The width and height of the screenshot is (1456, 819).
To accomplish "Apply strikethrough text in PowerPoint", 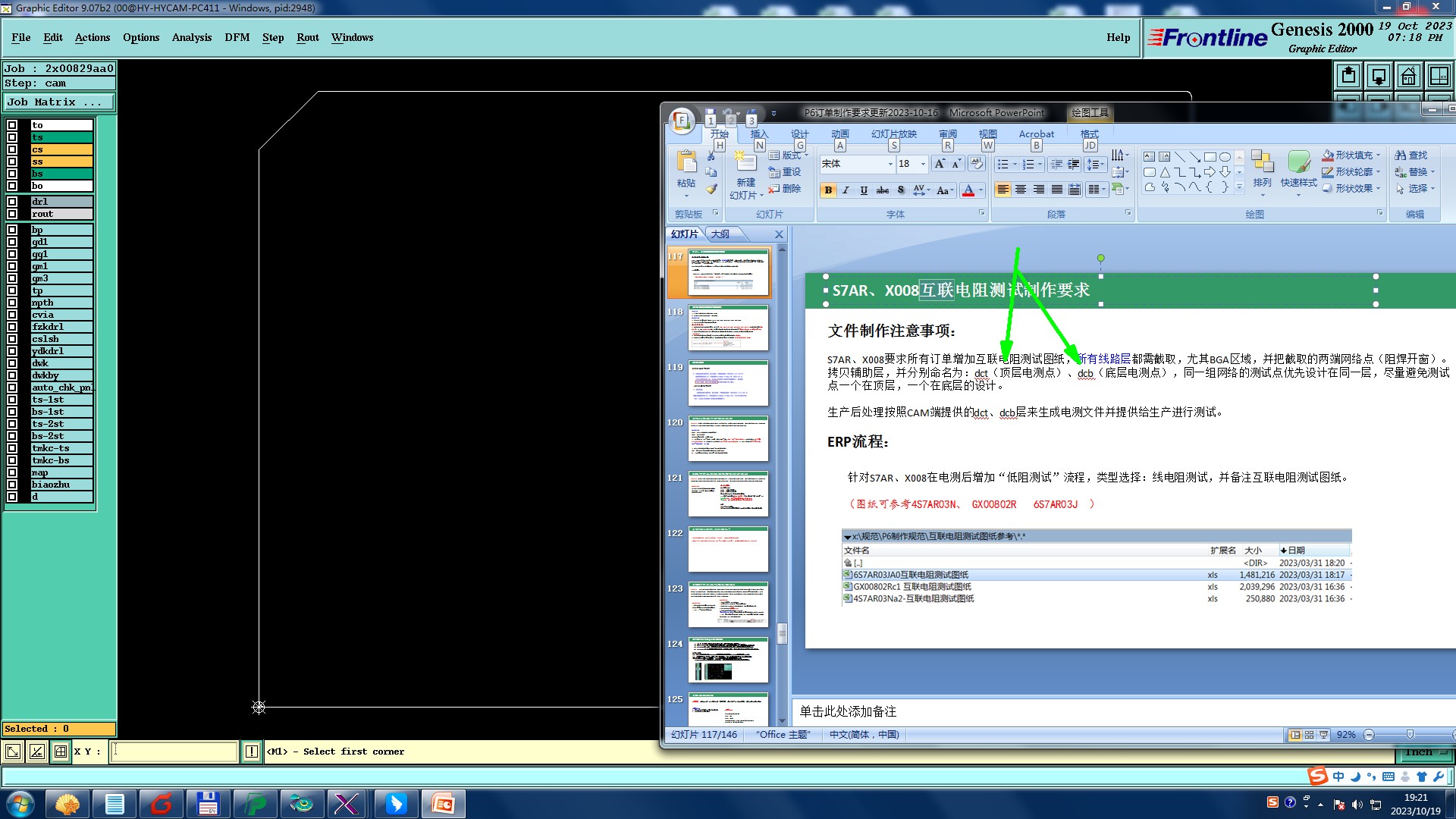I will (883, 190).
